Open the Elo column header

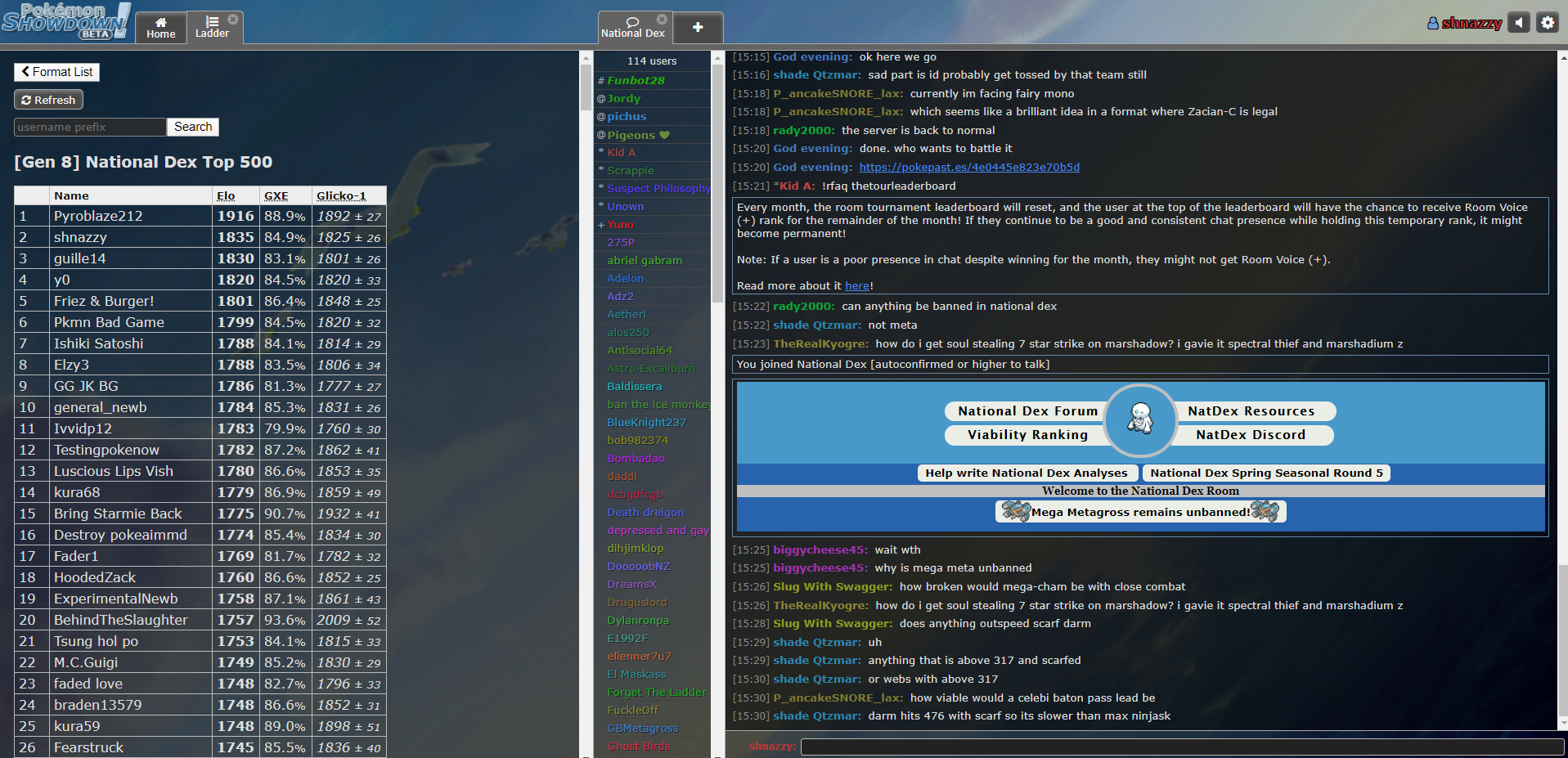[x=226, y=195]
